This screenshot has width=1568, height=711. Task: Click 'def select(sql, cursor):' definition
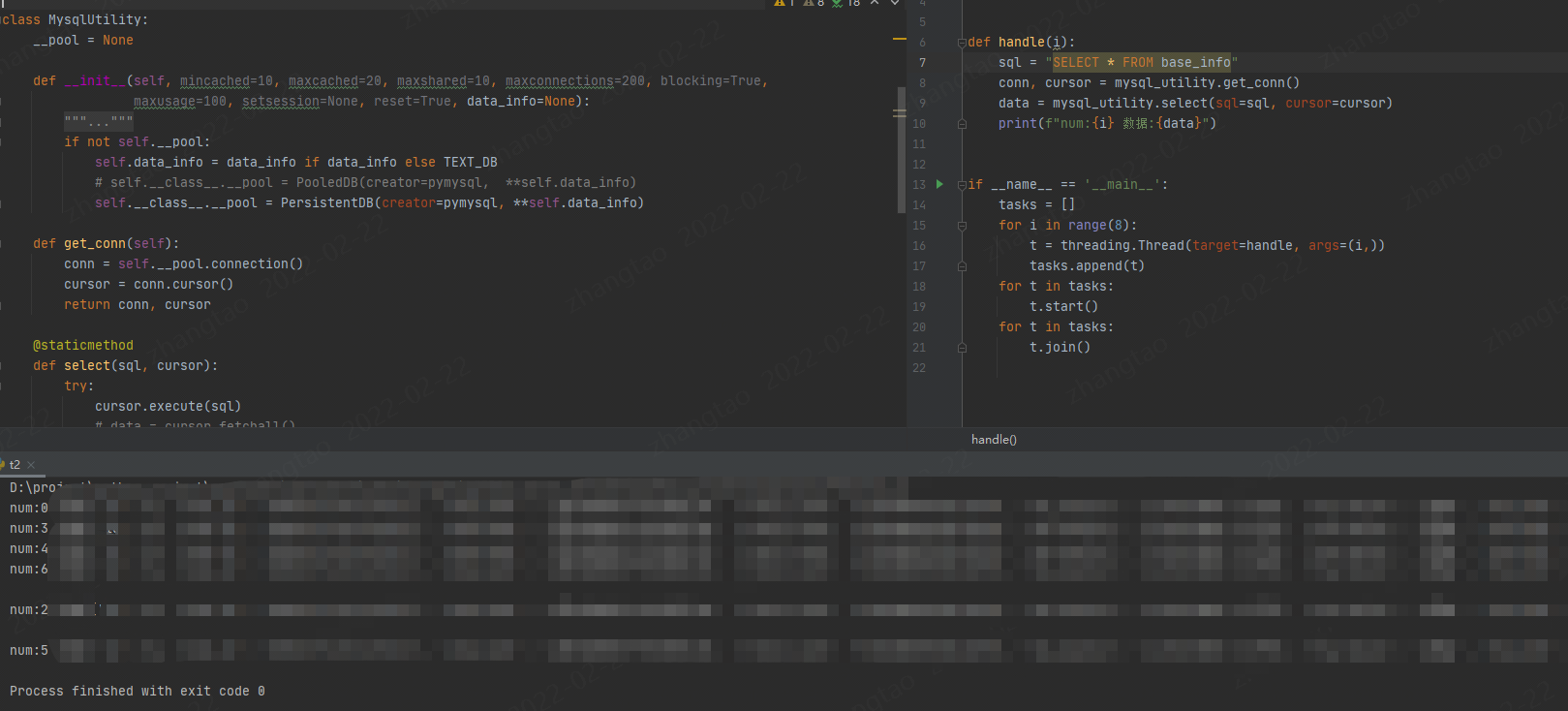click(126, 366)
